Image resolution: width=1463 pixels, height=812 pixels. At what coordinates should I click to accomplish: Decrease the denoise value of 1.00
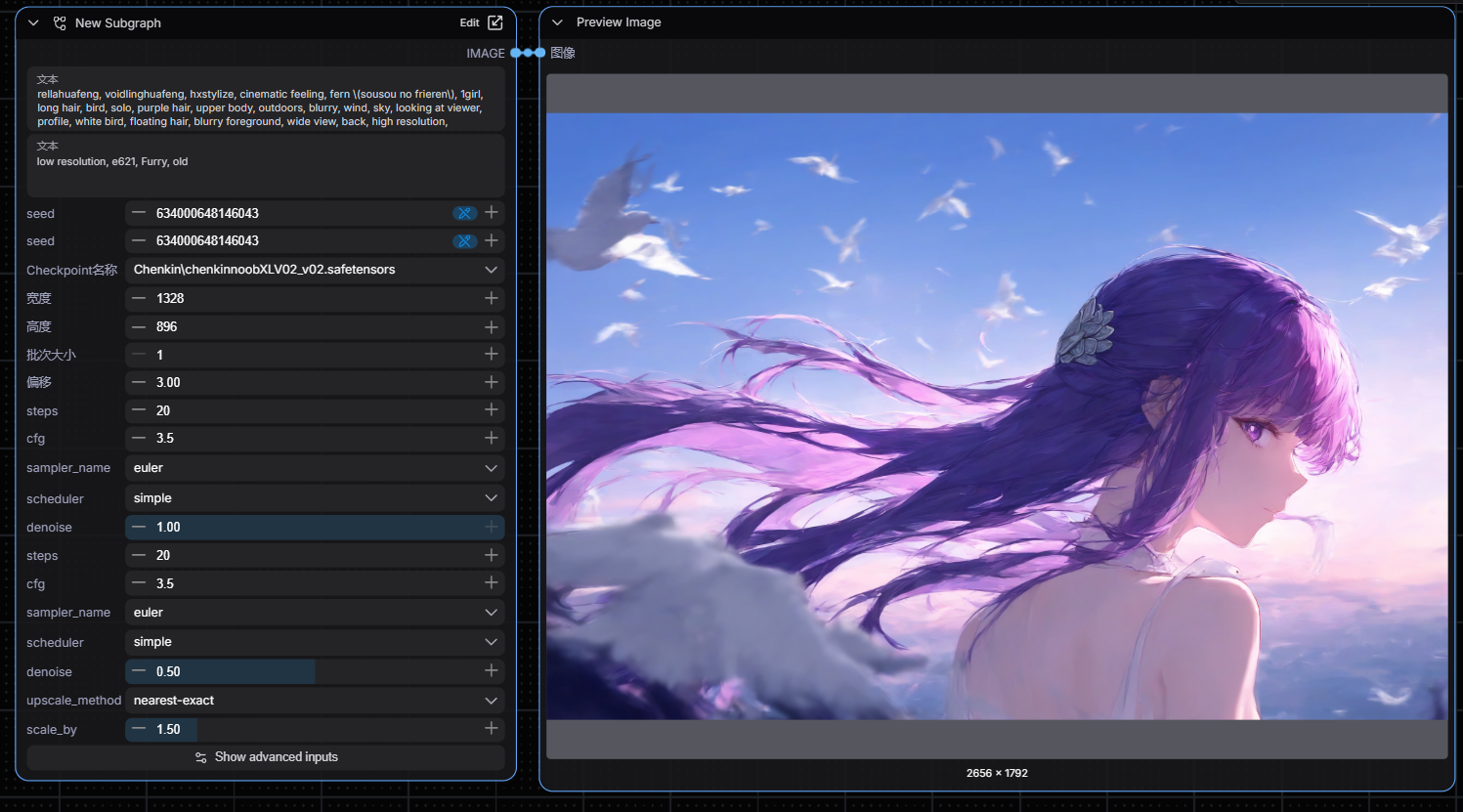pyautogui.click(x=139, y=527)
